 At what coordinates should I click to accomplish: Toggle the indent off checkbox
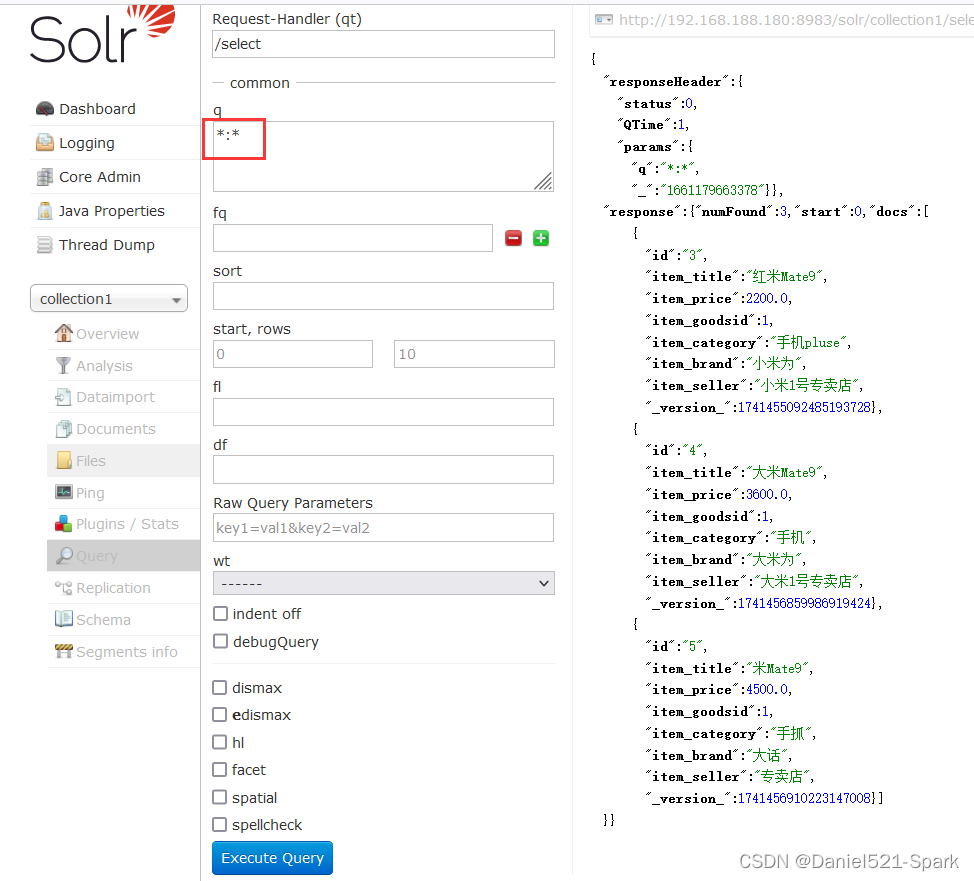(220, 613)
